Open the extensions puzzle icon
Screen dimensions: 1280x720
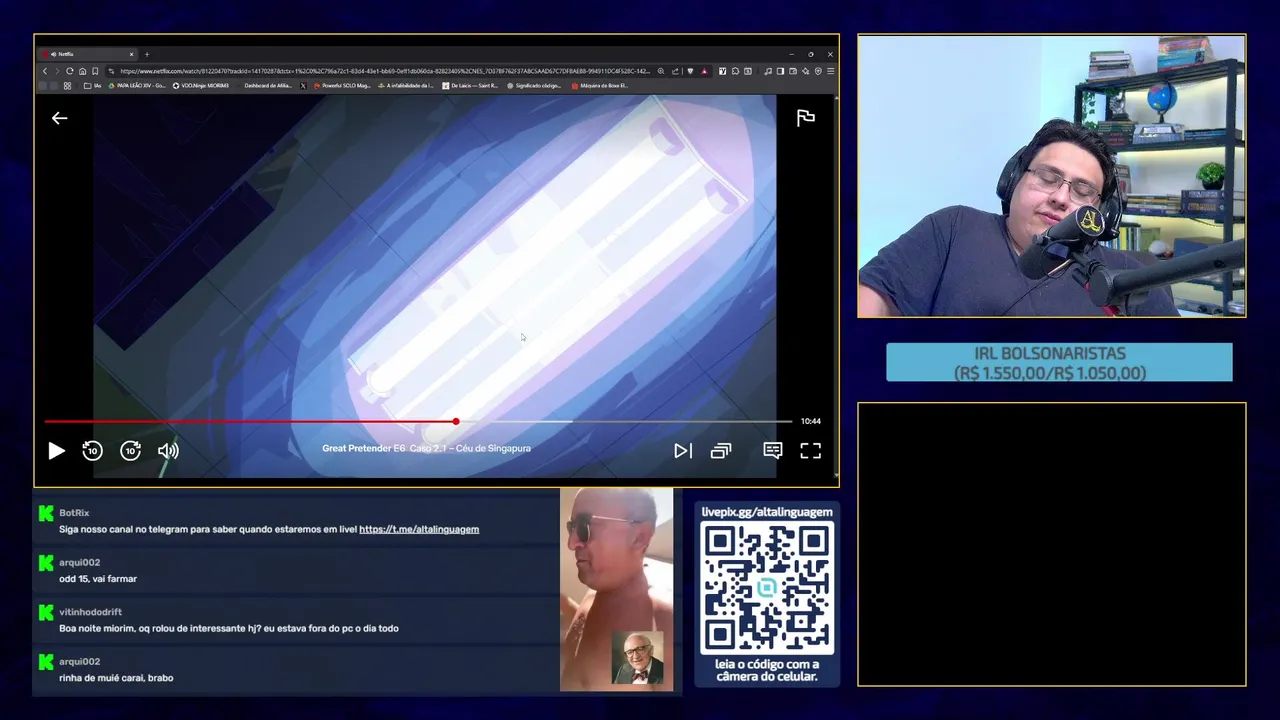pos(735,71)
